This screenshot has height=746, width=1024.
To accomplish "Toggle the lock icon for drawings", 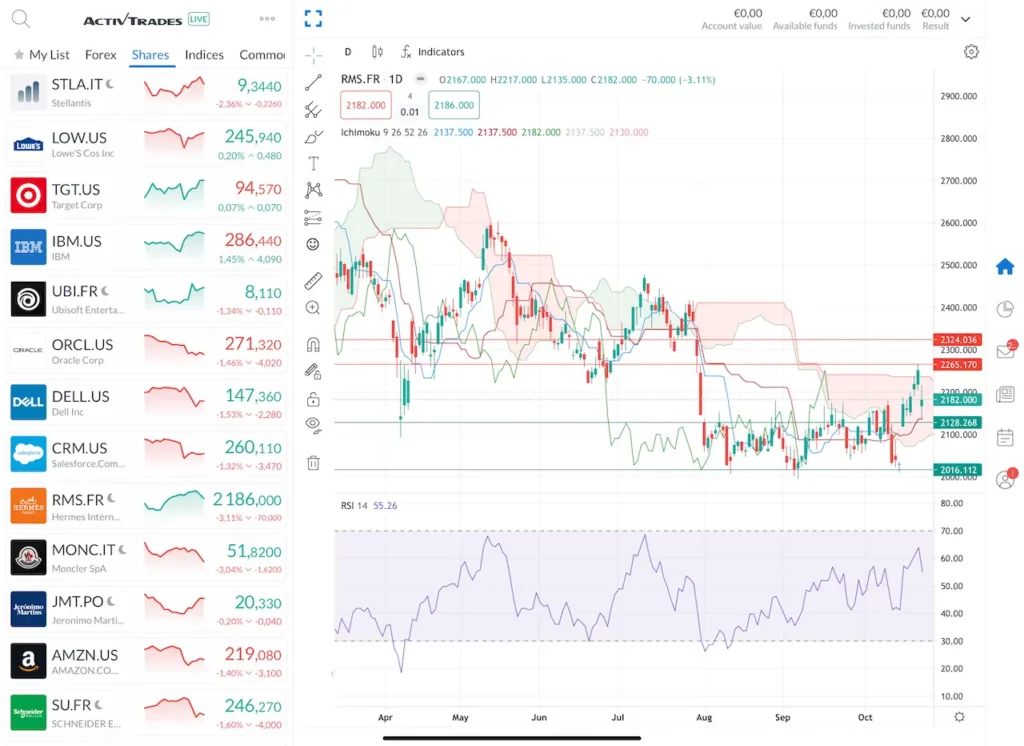I will [x=313, y=398].
